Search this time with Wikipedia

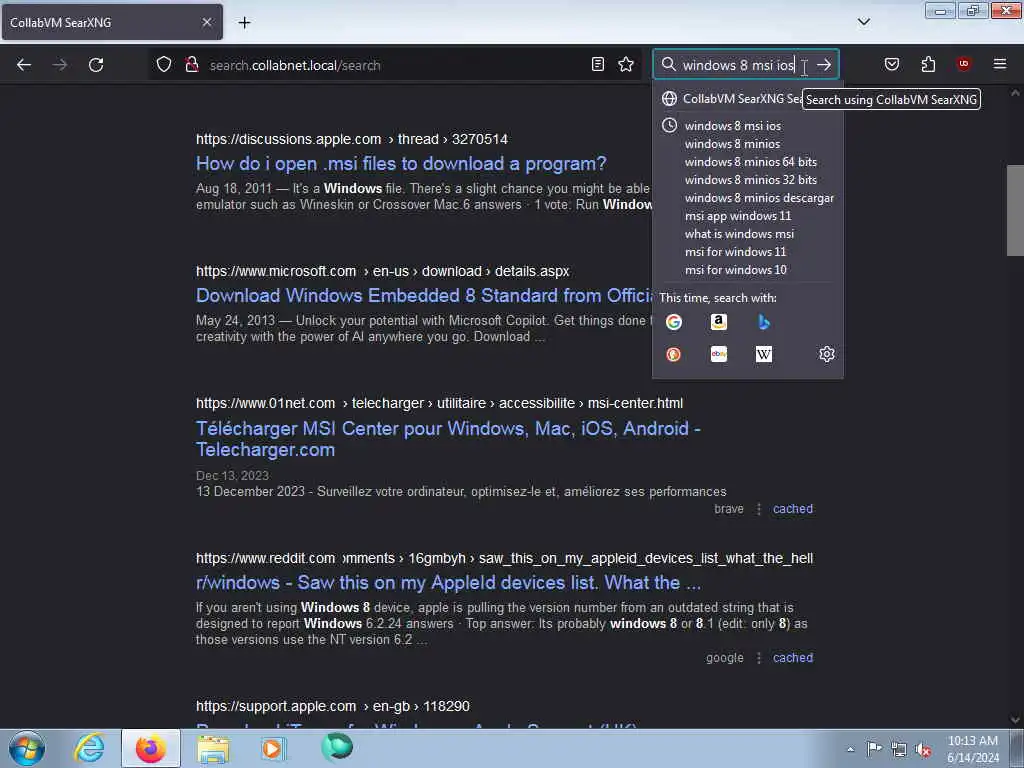763,354
